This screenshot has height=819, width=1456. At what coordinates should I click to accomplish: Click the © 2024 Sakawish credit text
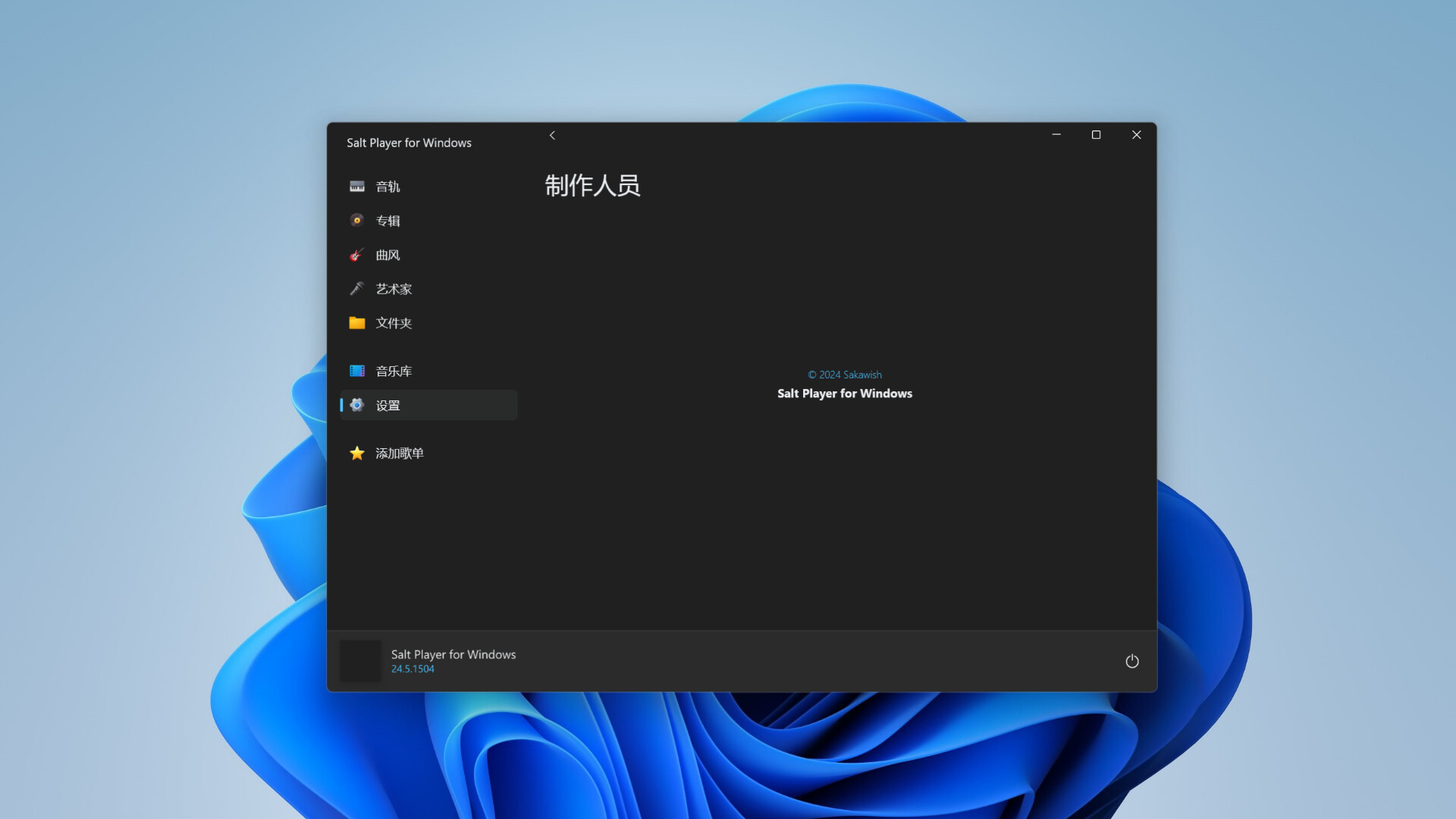(x=845, y=374)
